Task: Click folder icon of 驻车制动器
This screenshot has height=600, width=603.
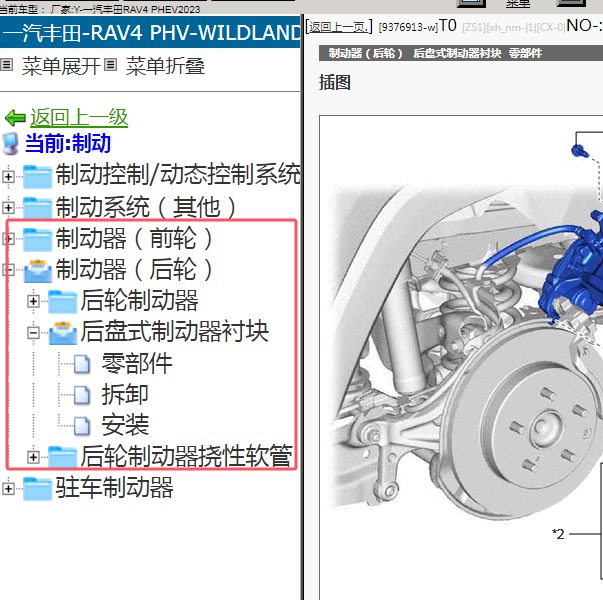Action: pos(37,488)
